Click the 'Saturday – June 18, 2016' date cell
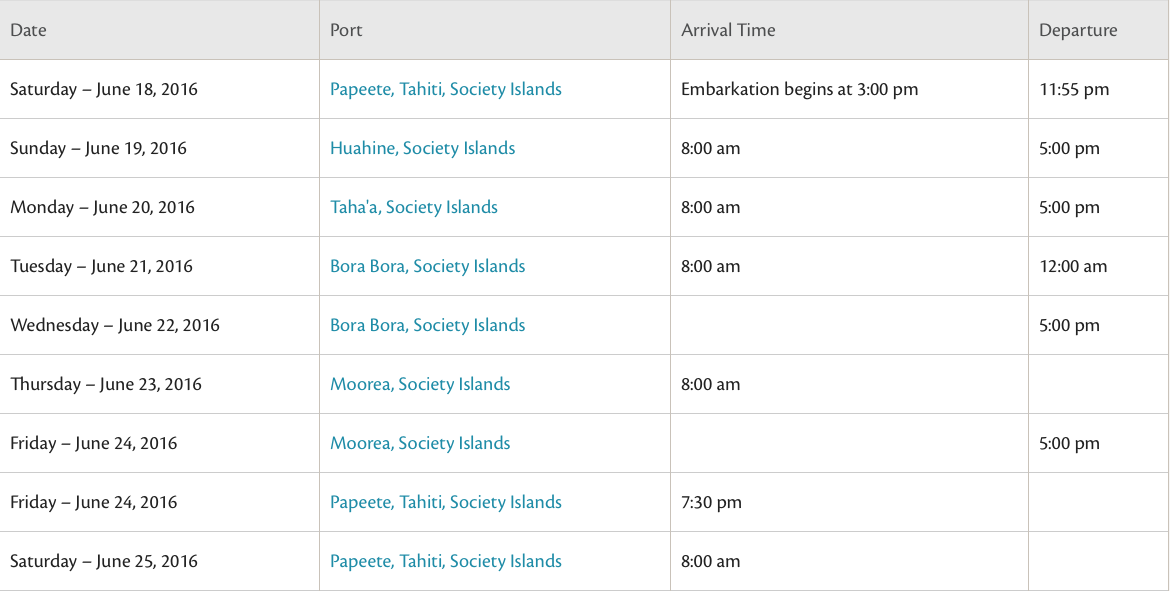This screenshot has width=1170, height=591. click(104, 89)
